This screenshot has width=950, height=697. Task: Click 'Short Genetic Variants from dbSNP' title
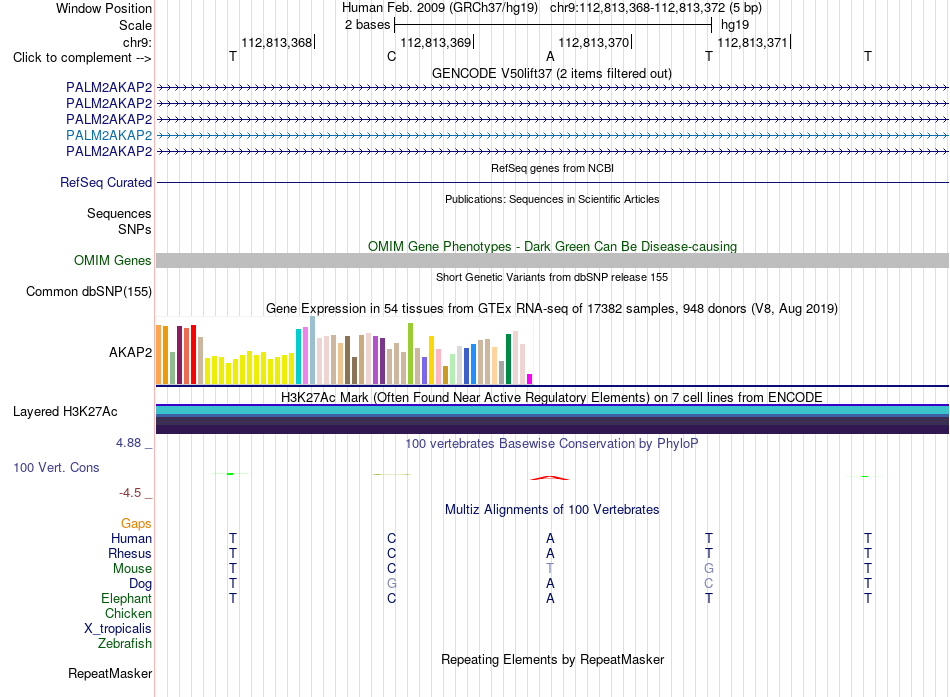pos(552,277)
